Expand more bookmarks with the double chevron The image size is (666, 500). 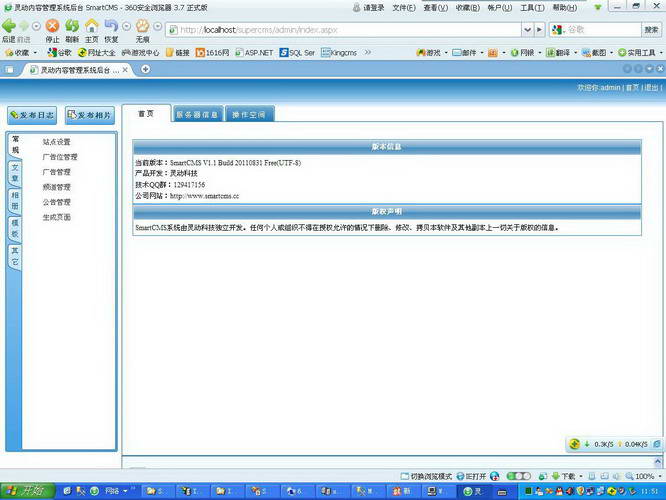point(367,52)
